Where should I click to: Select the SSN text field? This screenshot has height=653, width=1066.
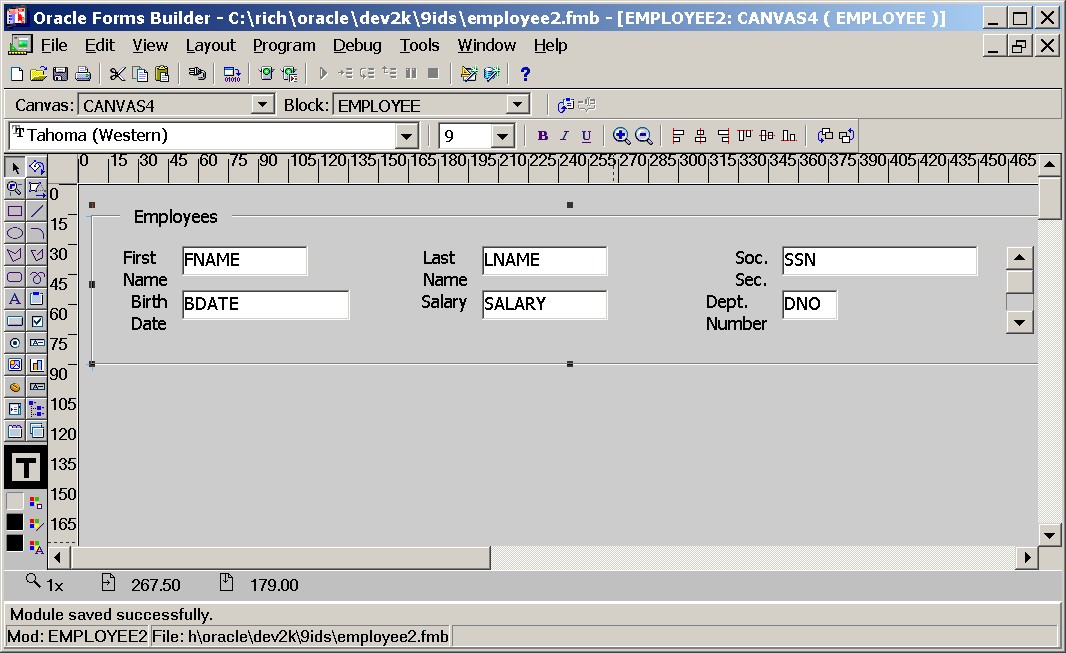pos(880,260)
